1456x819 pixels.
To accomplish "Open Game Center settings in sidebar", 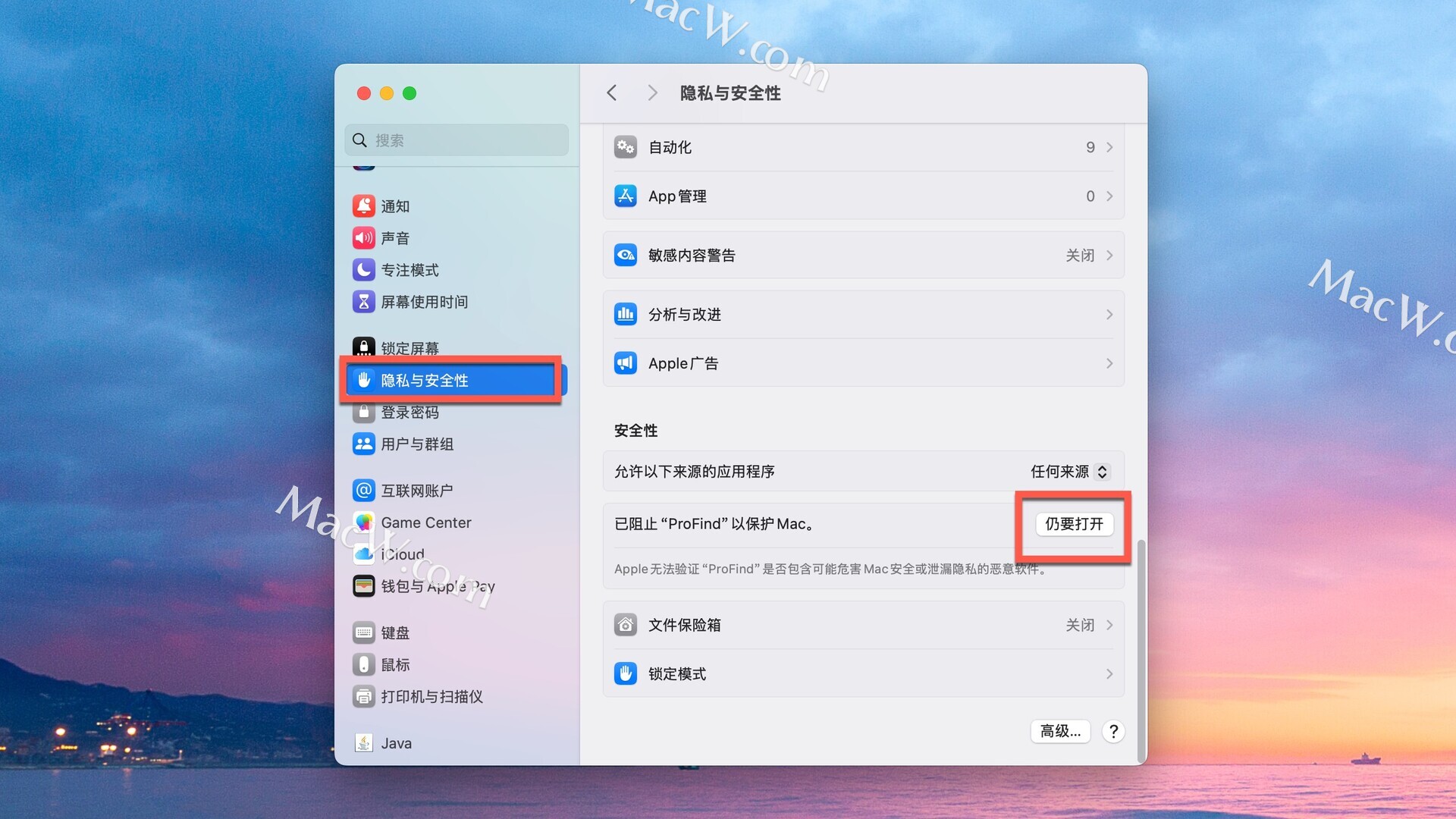I will tap(425, 522).
